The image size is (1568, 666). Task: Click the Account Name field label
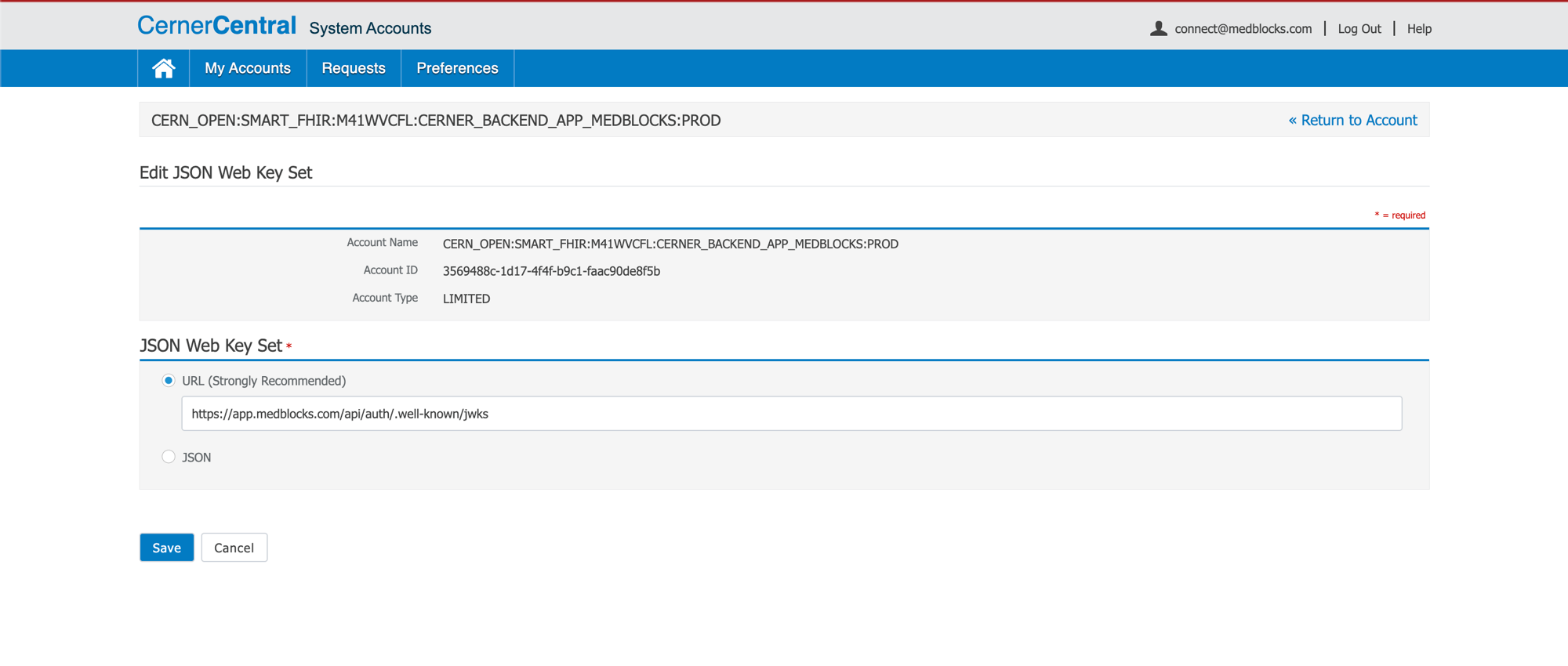pos(383,243)
